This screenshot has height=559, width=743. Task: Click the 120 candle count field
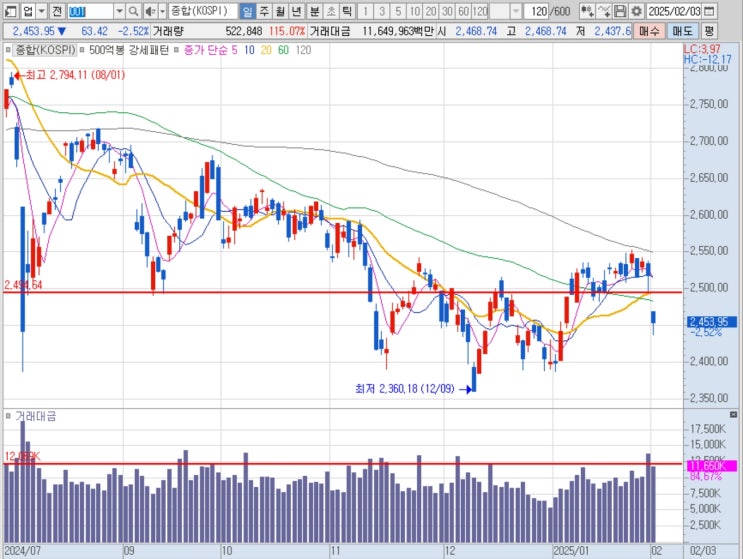[x=536, y=10]
